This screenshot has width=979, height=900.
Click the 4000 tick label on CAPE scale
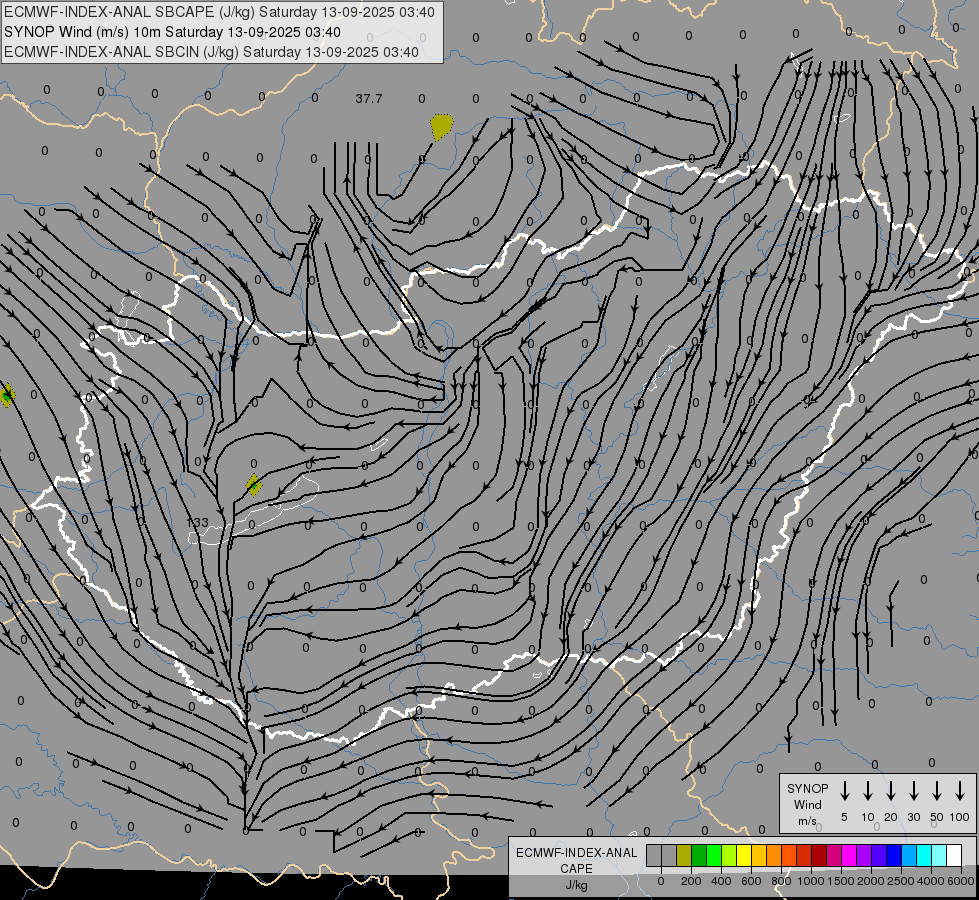931,881
